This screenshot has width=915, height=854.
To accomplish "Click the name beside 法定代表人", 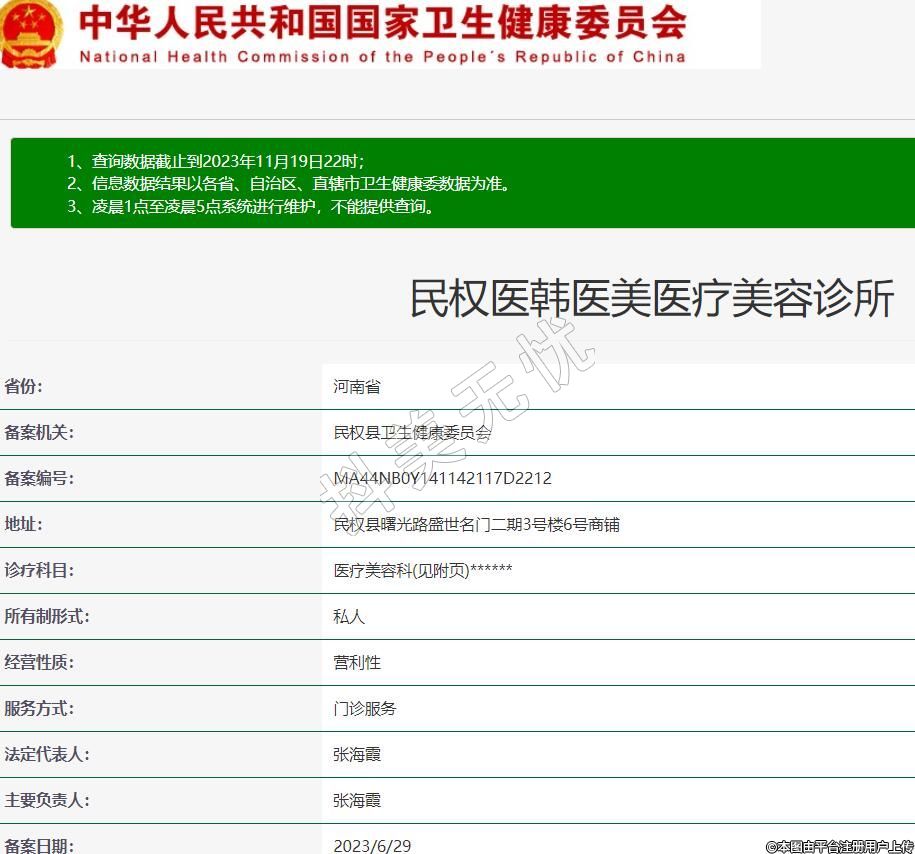I will [x=357, y=754].
